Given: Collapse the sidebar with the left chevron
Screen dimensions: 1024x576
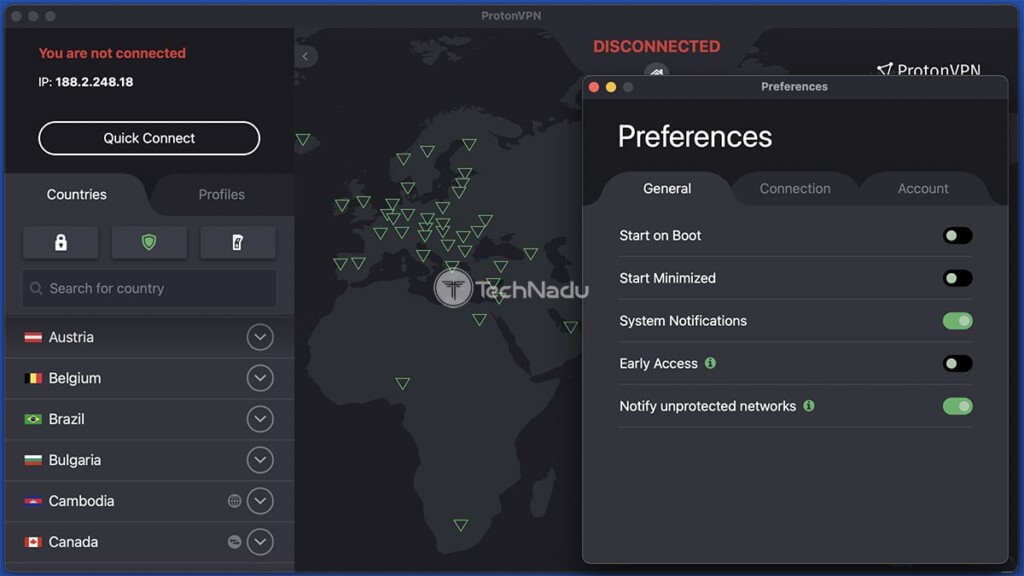Looking at the screenshot, I should click(305, 56).
